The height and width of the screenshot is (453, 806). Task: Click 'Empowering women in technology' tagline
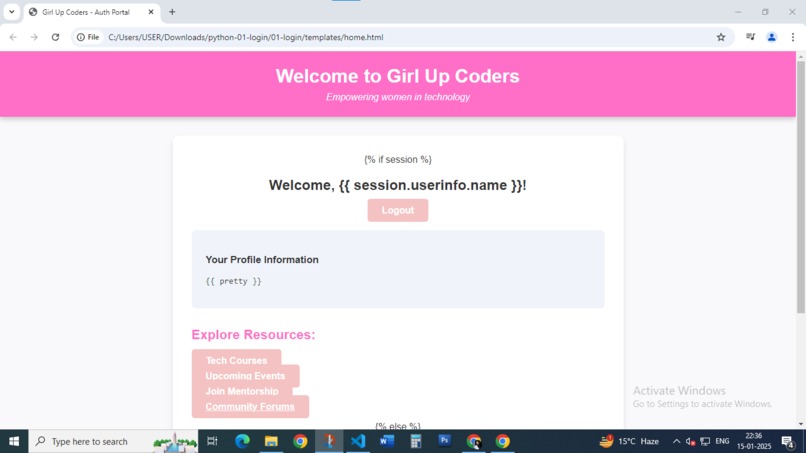397,97
